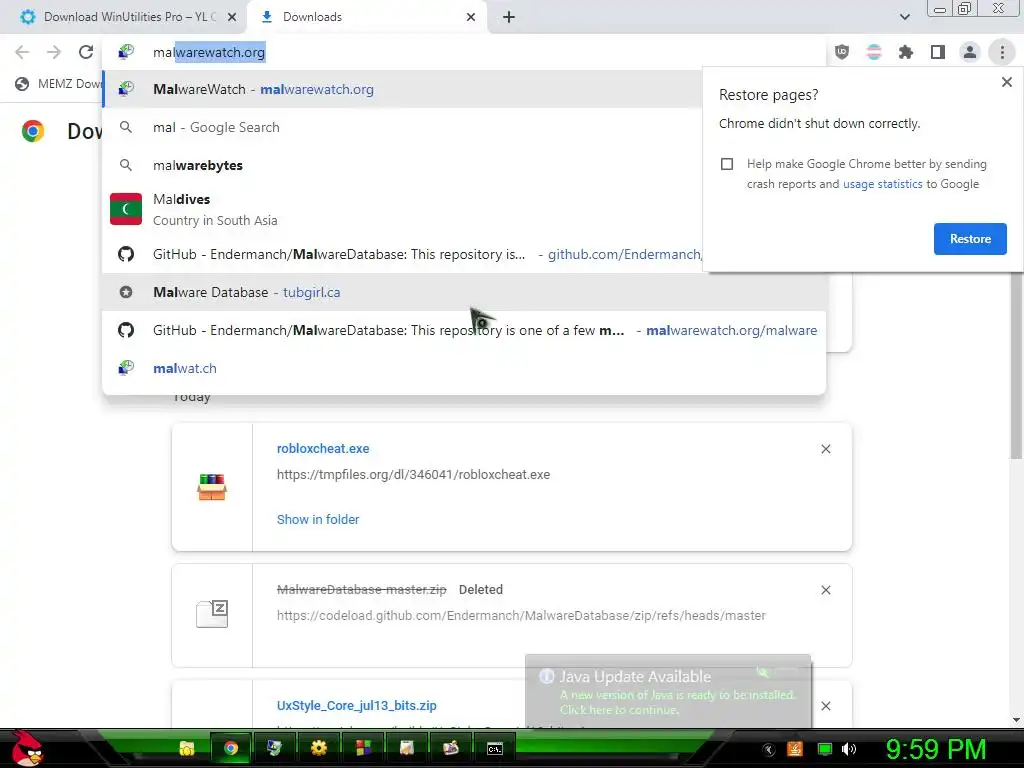Select GitHub MalwareDatabase github.com suggestion
The height and width of the screenshot is (768, 1024).
(x=402, y=254)
